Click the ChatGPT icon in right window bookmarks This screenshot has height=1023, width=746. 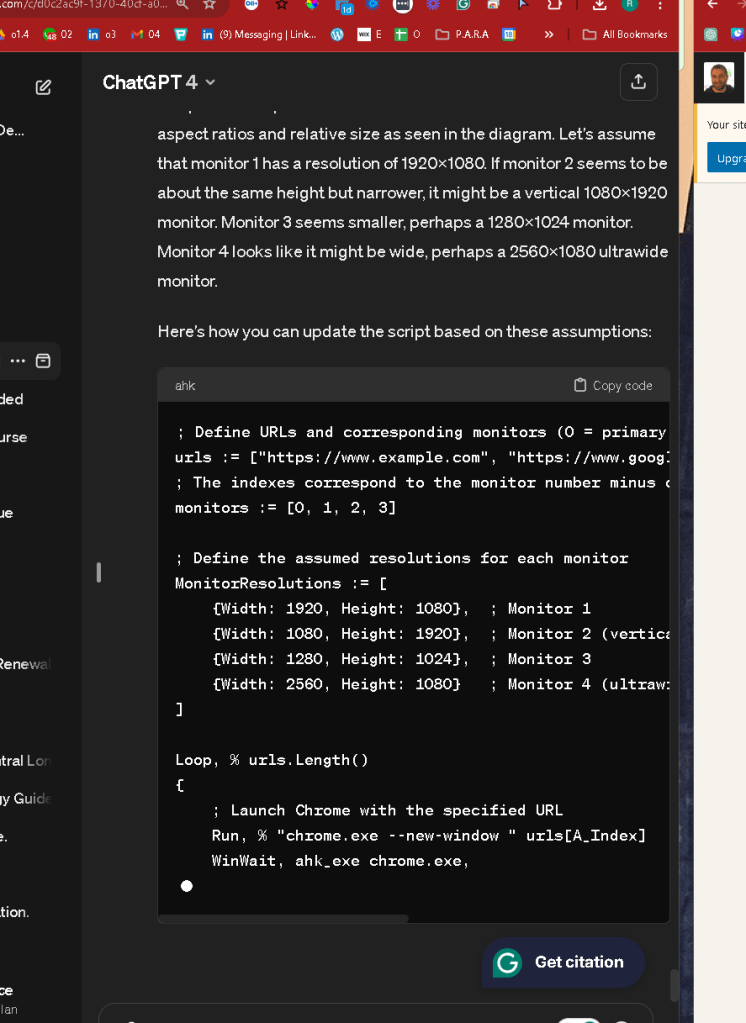[711, 34]
